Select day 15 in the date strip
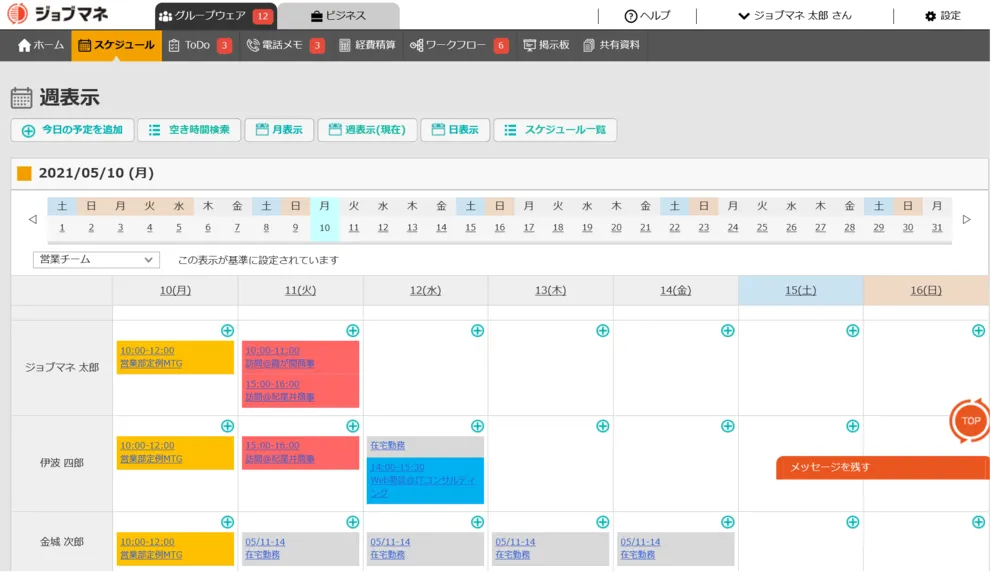Image resolution: width=1000 pixels, height=577 pixels. coord(471,228)
